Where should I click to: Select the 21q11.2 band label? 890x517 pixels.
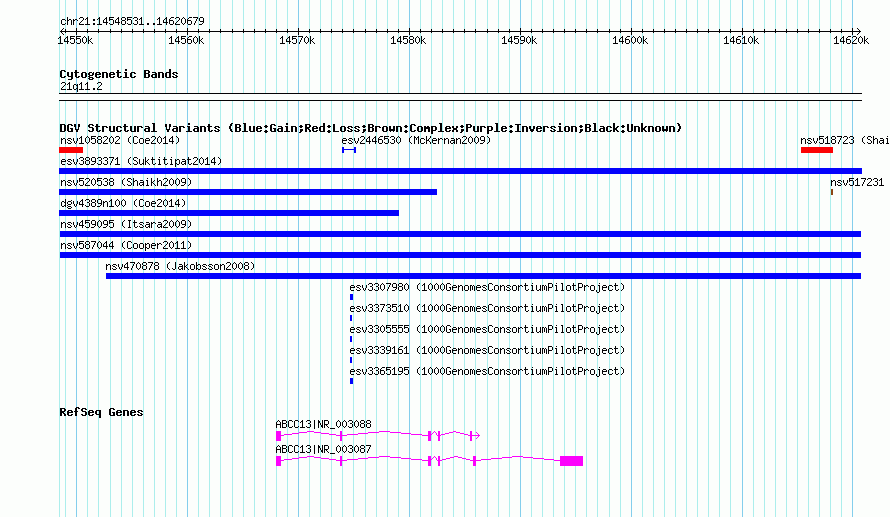click(x=81, y=86)
